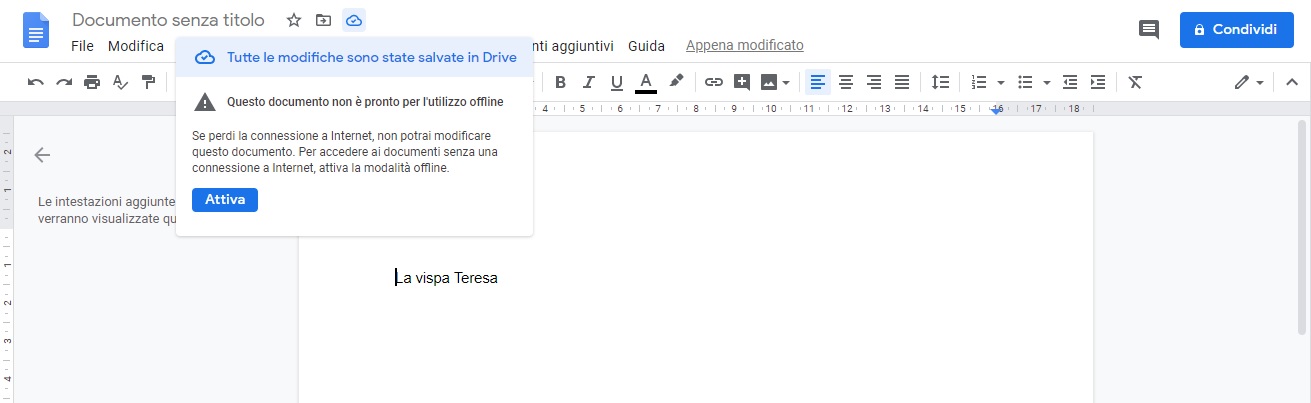Expand numbered list style arrow
Image resolution: width=1311 pixels, height=403 pixels.
(x=1001, y=82)
